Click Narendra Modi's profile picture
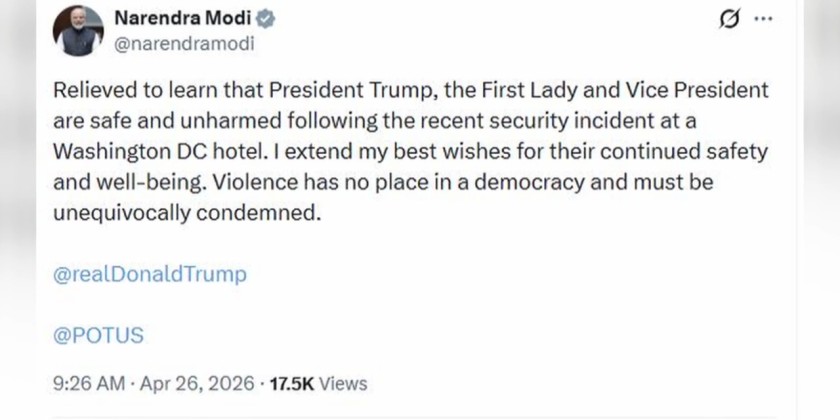Viewport: 840px width, 420px height. click(79, 30)
